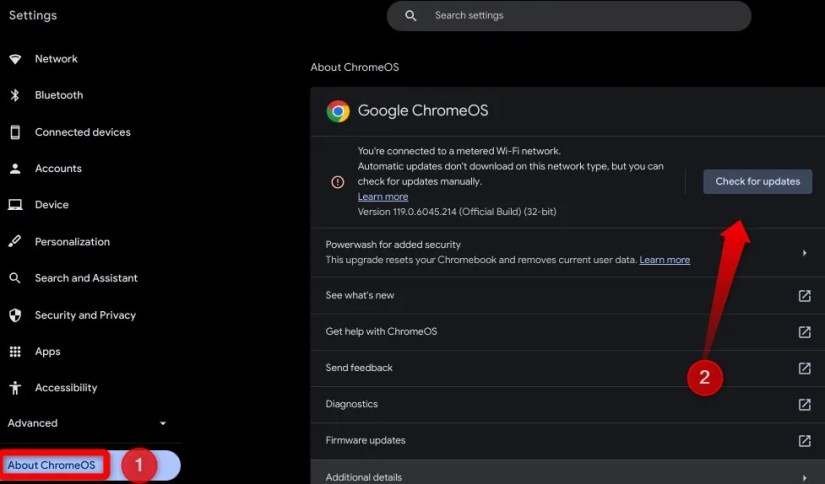Open the Firmware updates row
825x484 pixels.
(568, 441)
